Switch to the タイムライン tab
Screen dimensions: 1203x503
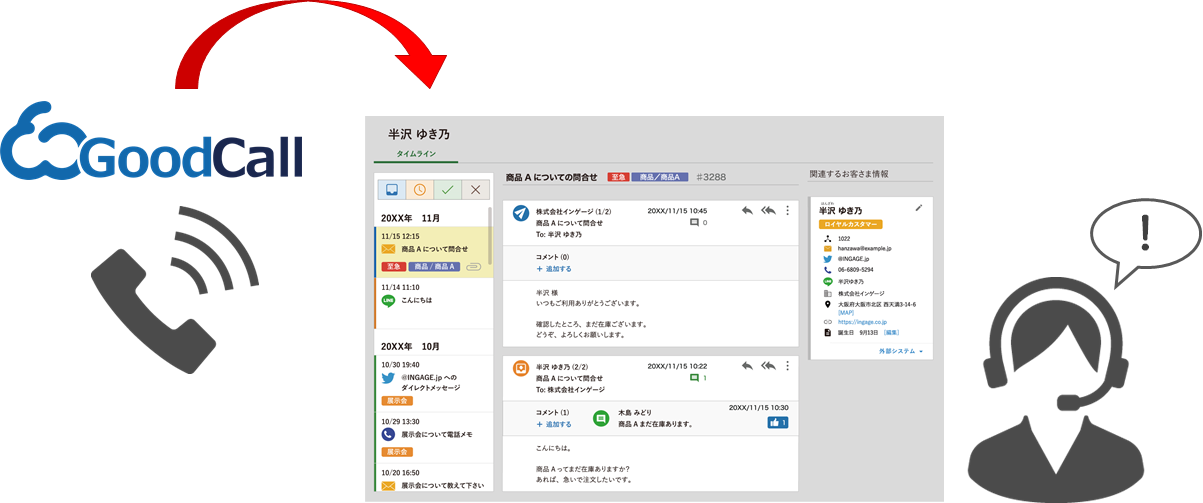(416, 156)
